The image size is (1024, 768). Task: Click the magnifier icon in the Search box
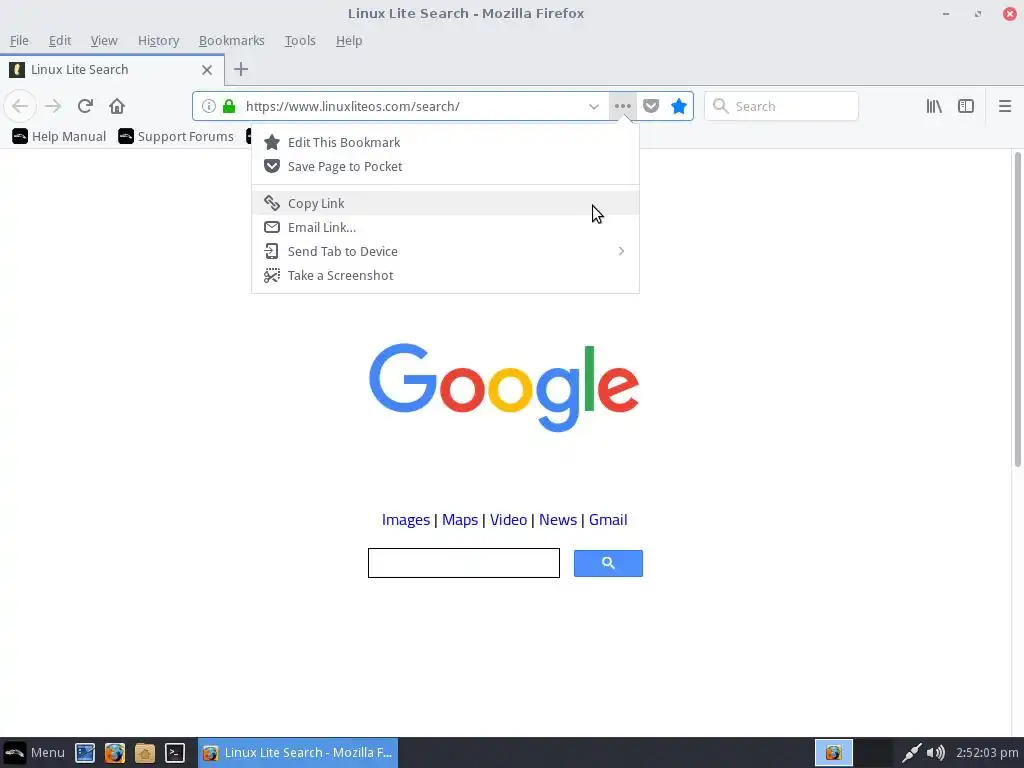pos(720,106)
